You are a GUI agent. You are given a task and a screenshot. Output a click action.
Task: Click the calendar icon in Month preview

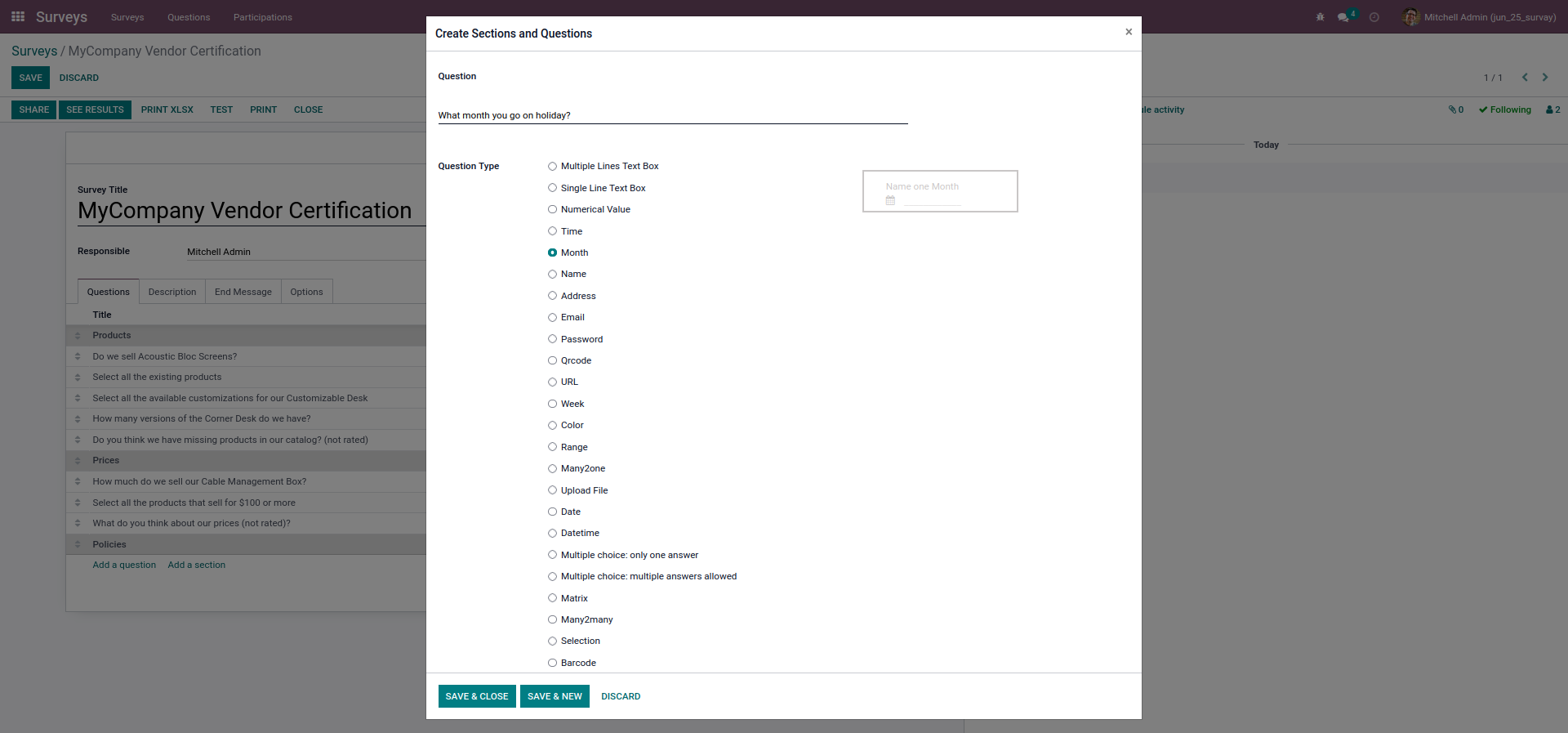tap(890, 200)
